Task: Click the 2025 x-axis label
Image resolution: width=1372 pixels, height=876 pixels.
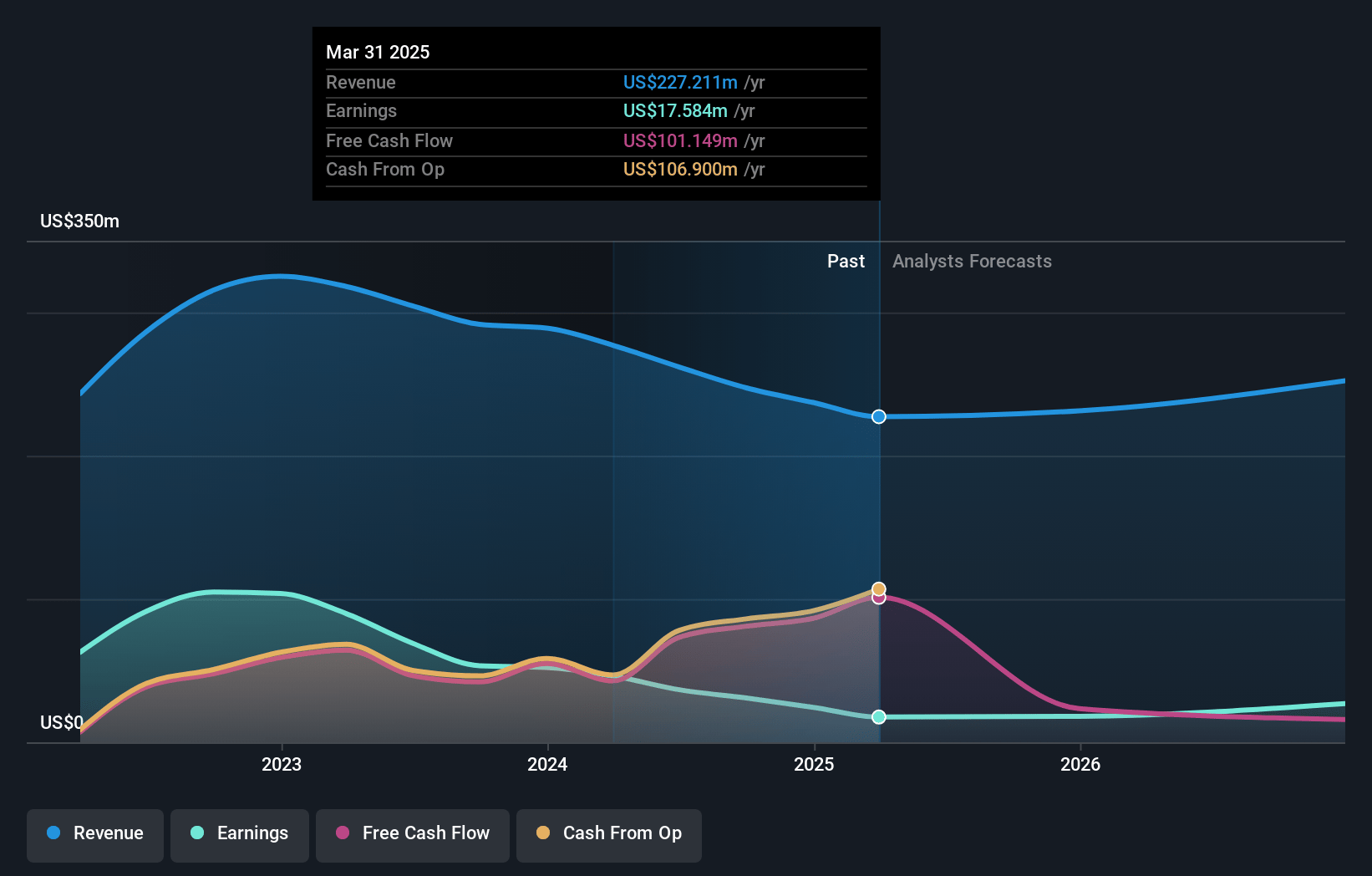Action: pos(814,765)
